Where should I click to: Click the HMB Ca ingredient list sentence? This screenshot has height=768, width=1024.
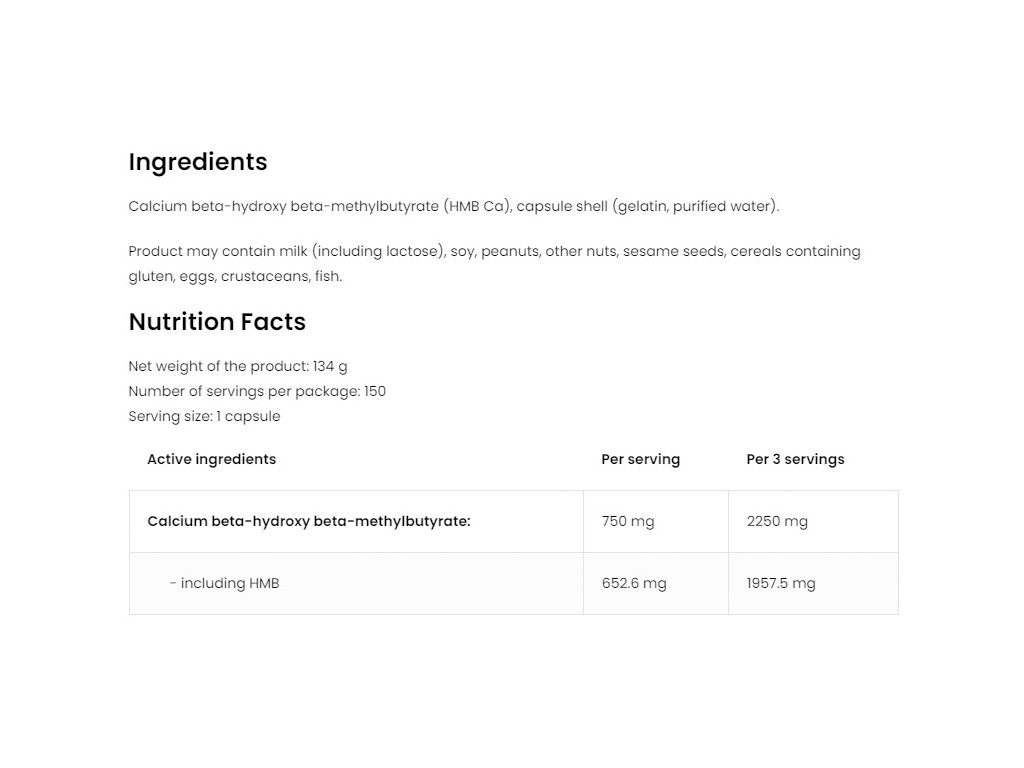tap(454, 206)
